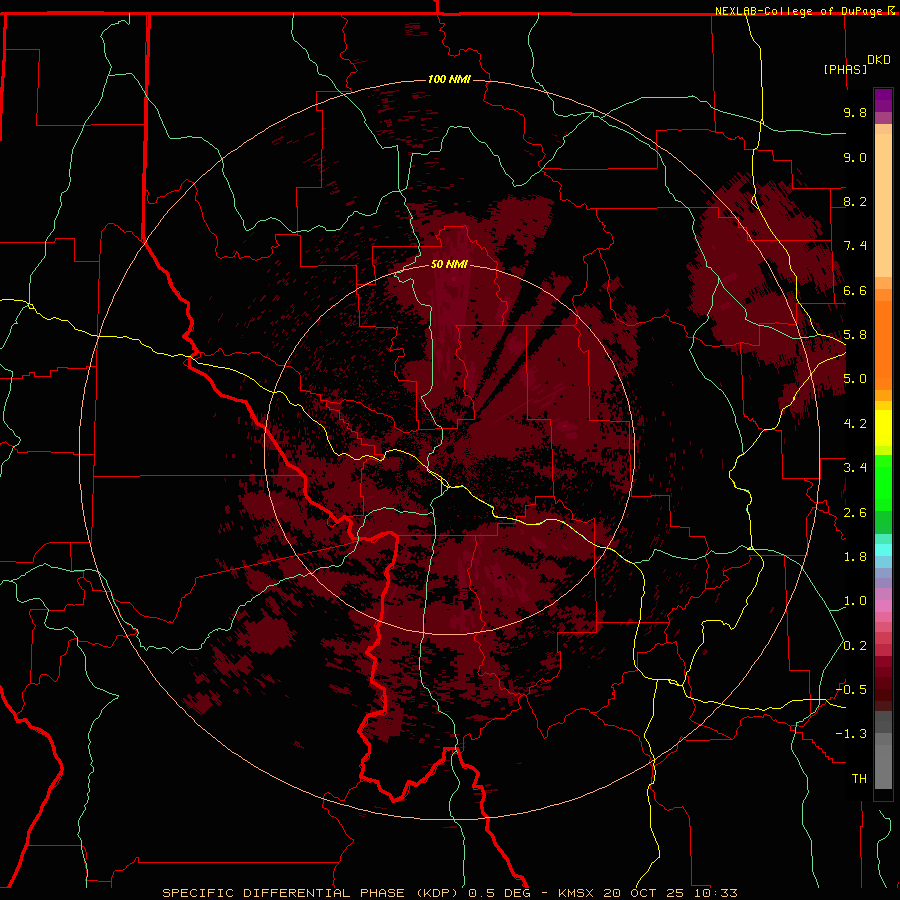The width and height of the screenshot is (900, 900).
Task: Click the -1.3 color scale value
Action: pos(851,734)
